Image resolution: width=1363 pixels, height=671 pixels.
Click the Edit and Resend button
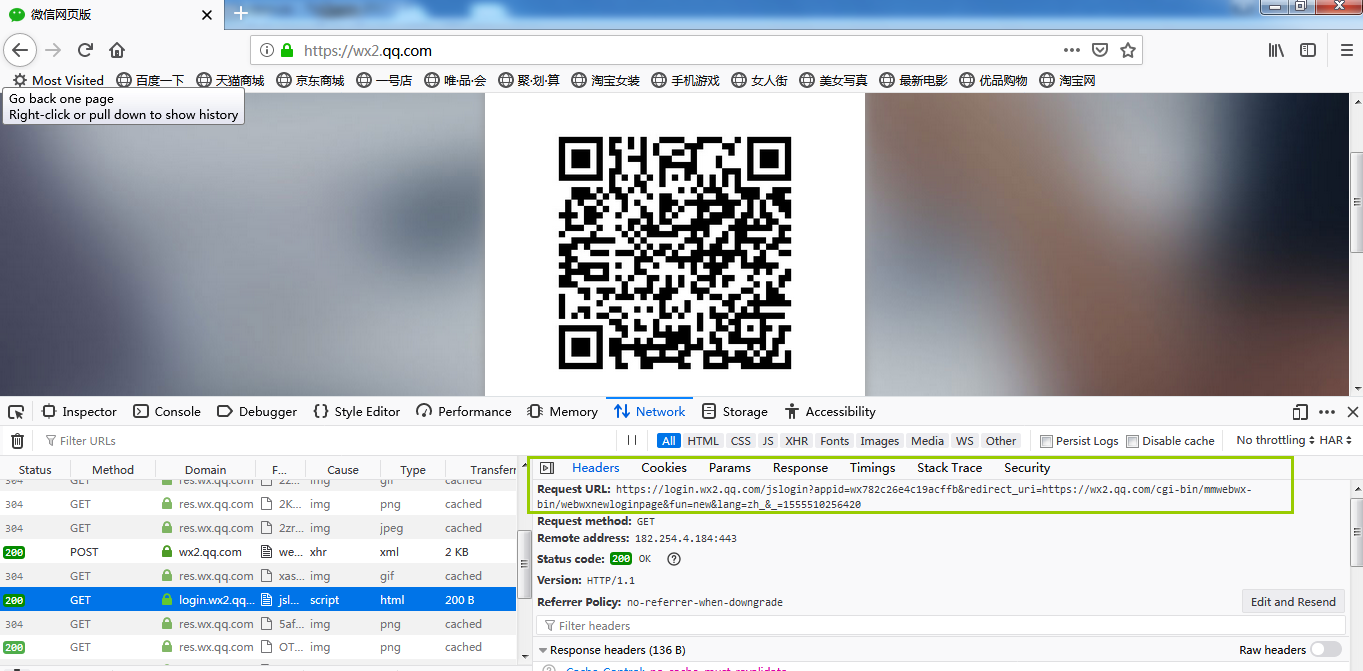1293,602
